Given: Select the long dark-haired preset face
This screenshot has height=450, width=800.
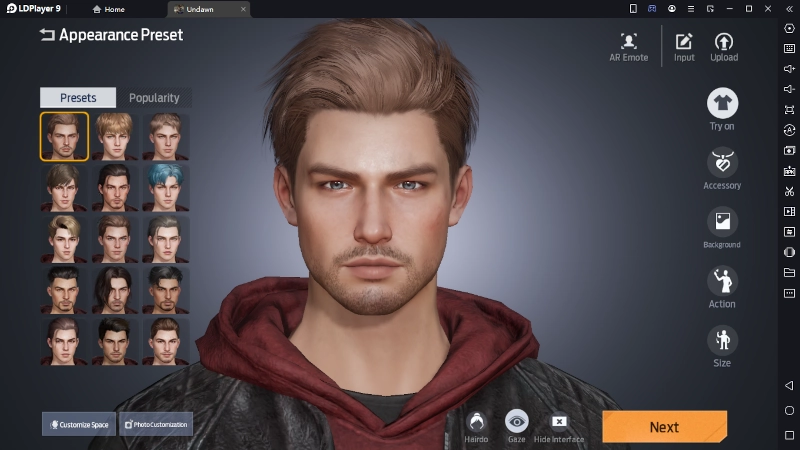Looking at the screenshot, I should 115,289.
